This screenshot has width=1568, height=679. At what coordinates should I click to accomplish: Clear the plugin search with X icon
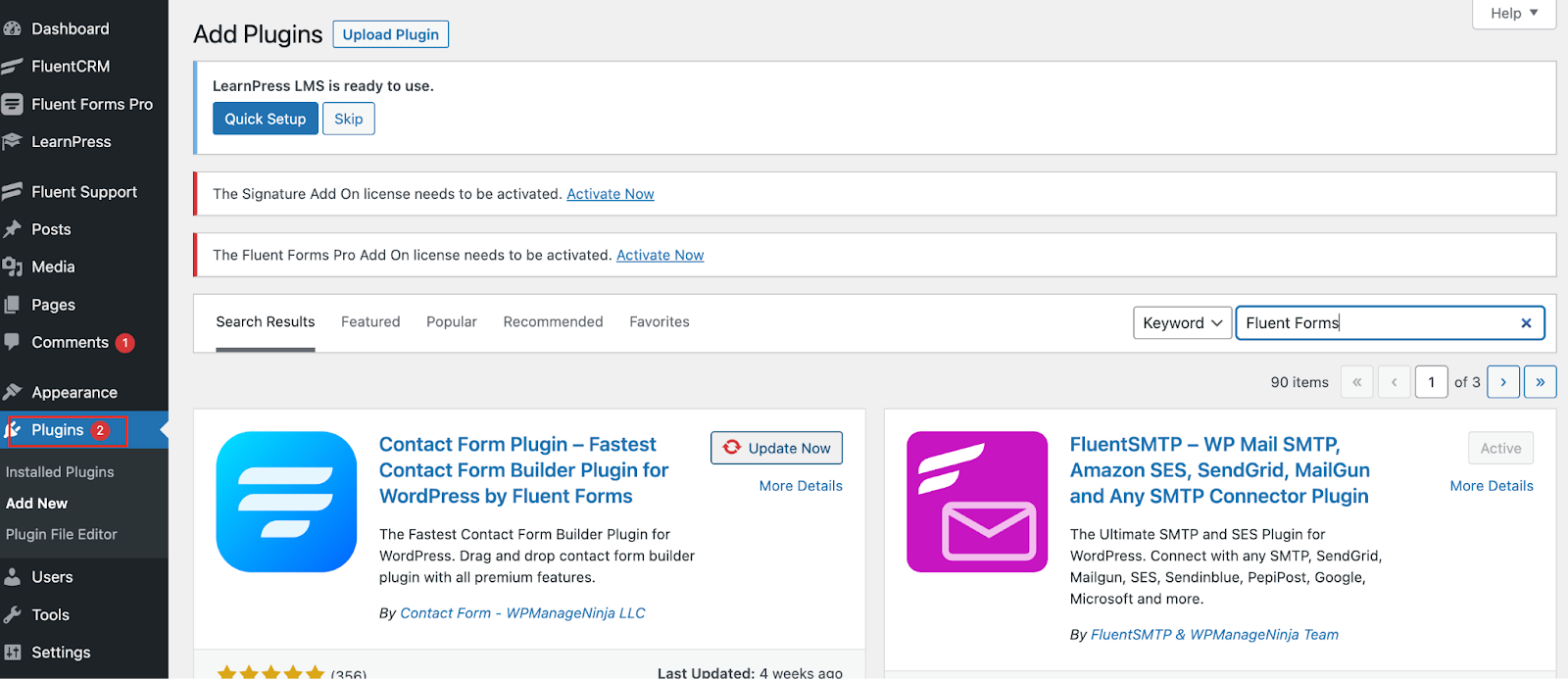(x=1526, y=323)
